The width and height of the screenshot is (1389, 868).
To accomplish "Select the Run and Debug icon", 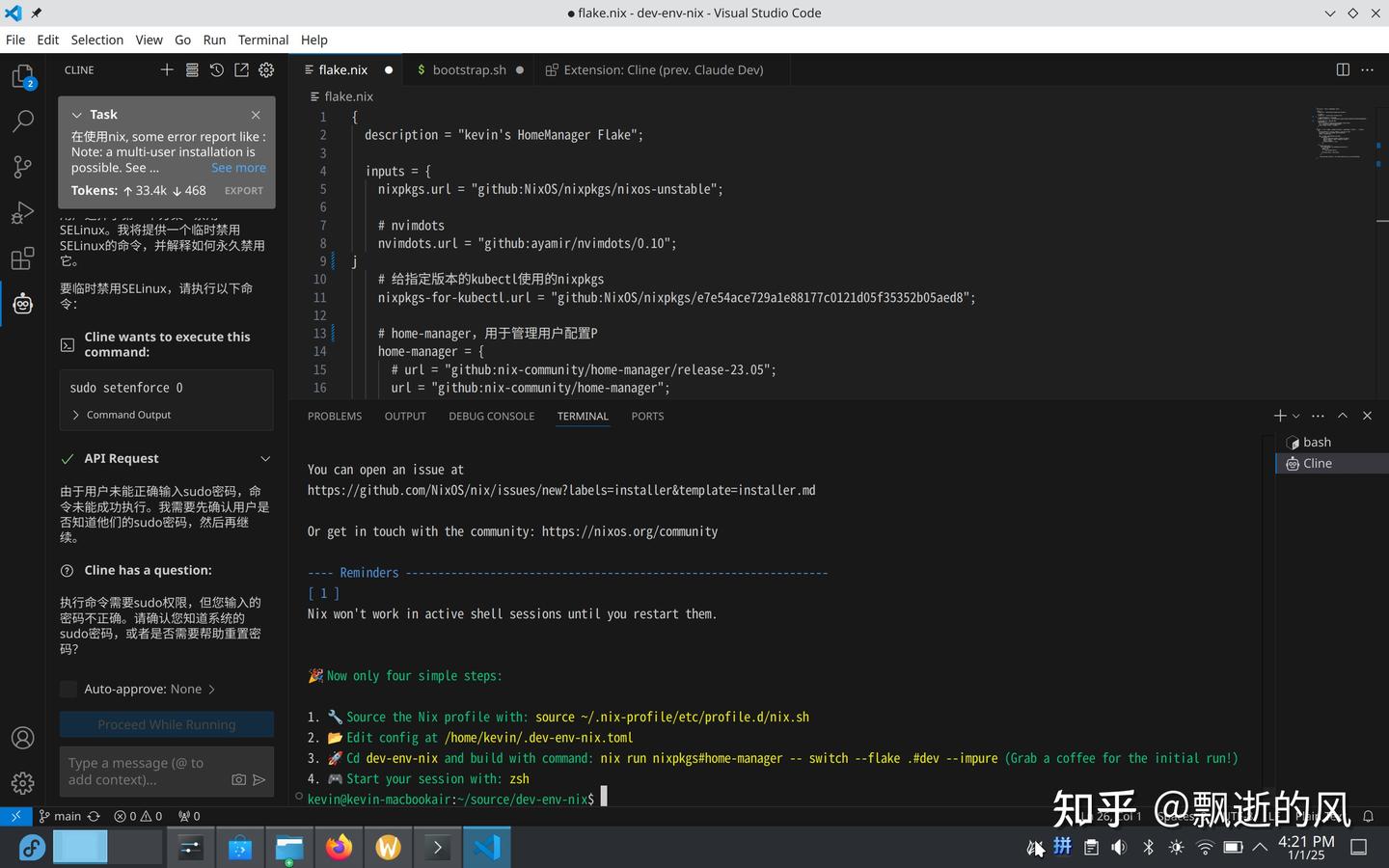I will tap(22, 212).
